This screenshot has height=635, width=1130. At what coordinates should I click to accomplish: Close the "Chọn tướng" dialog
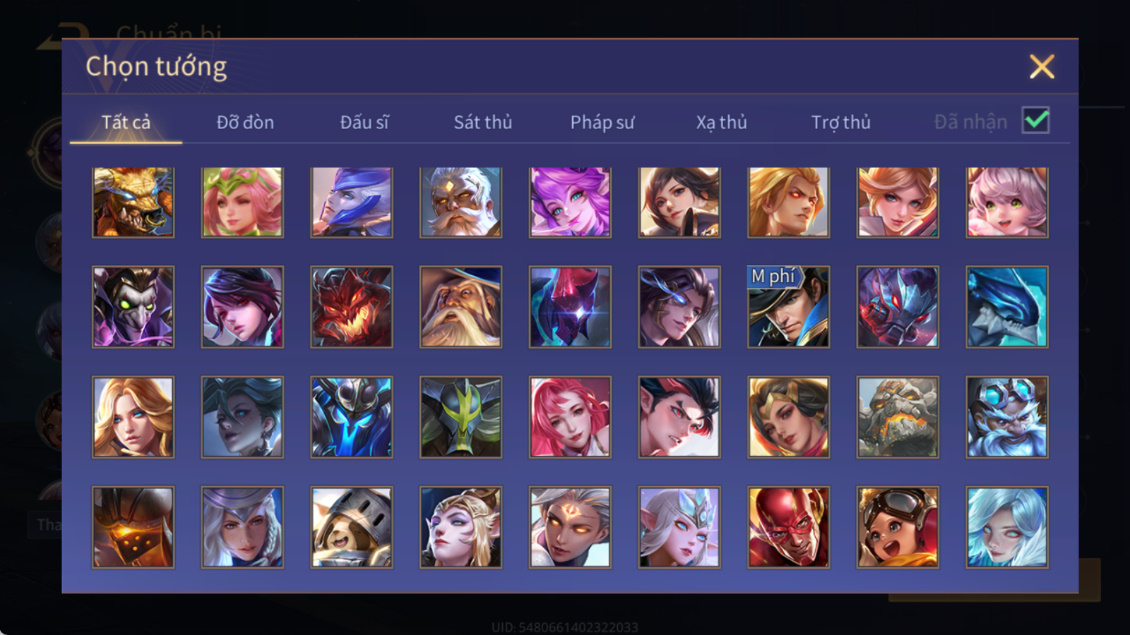click(1041, 66)
